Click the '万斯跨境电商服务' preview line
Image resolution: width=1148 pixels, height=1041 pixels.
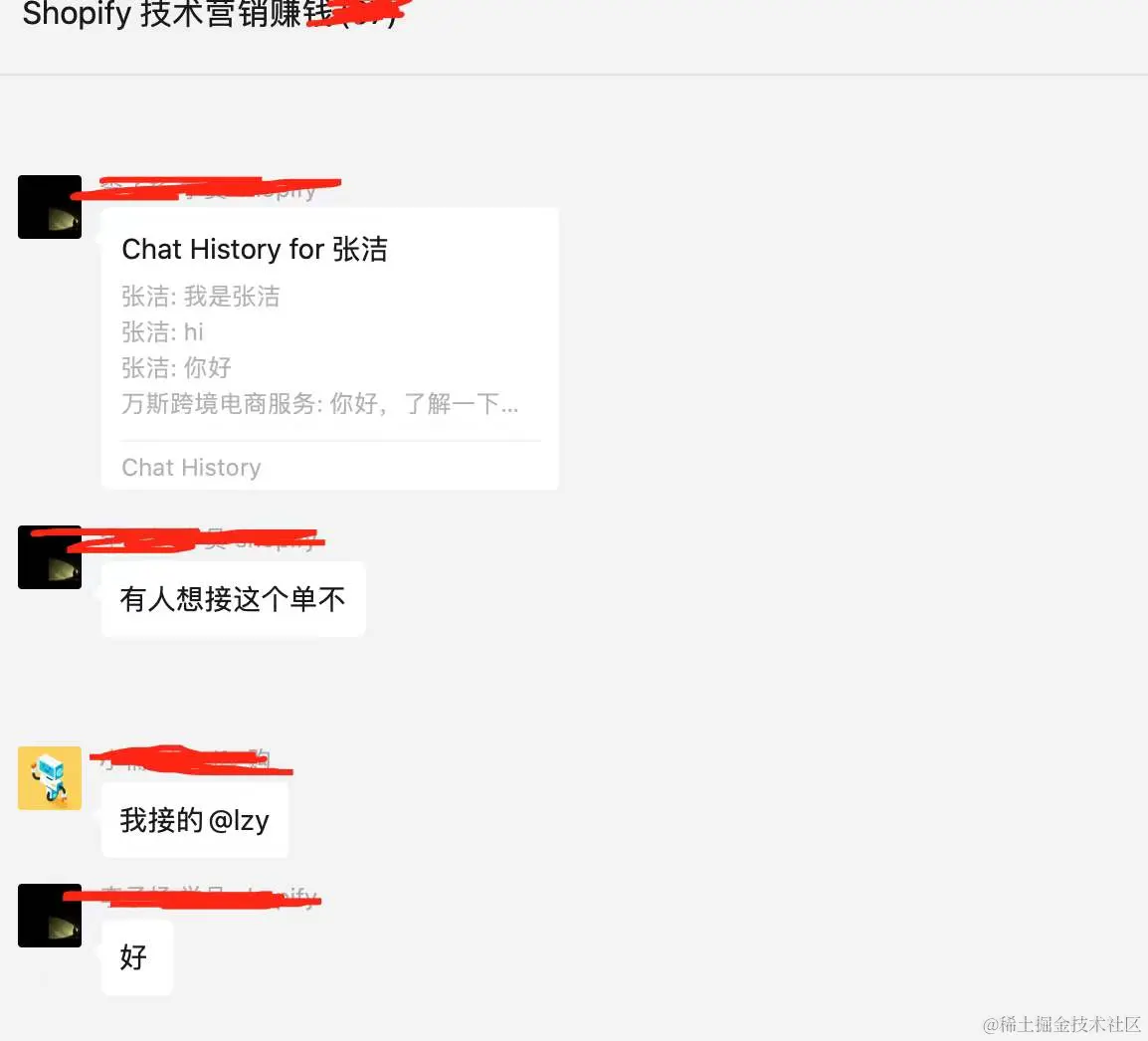pyautogui.click(x=320, y=403)
